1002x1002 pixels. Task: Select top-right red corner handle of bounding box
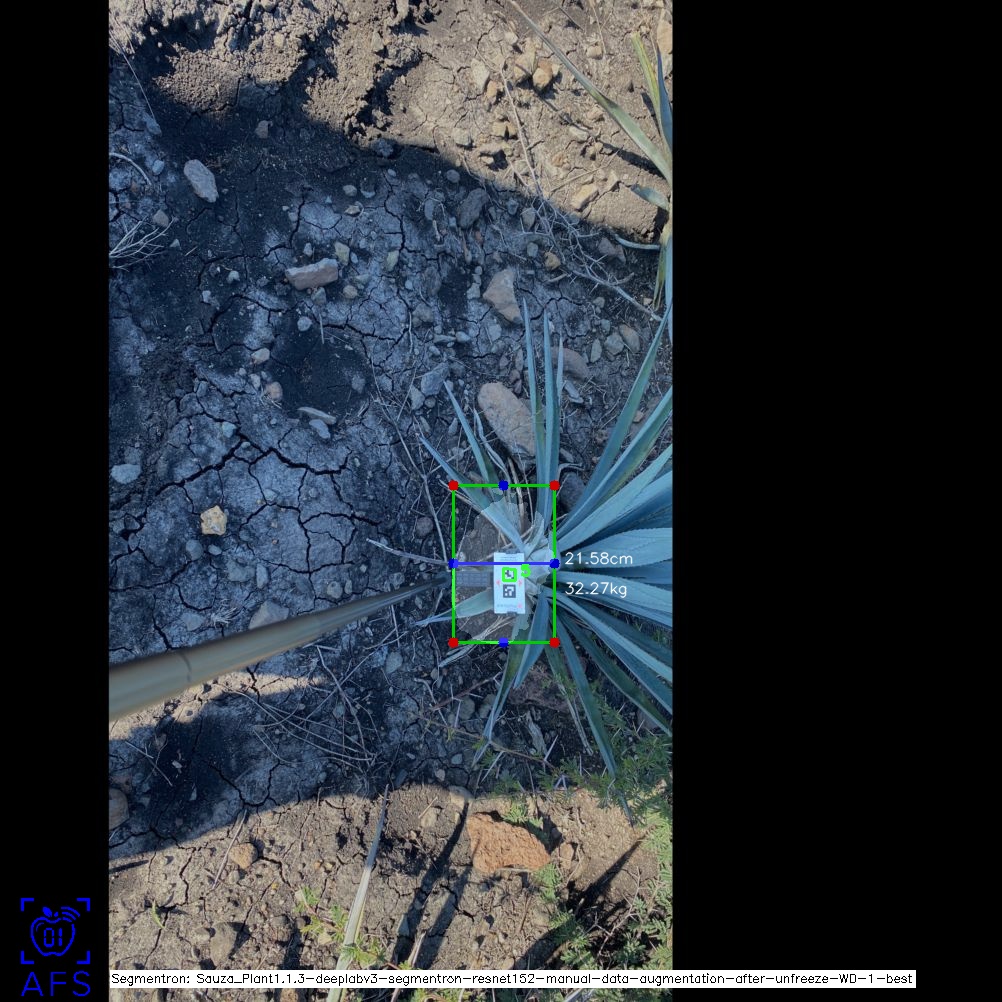tap(555, 486)
